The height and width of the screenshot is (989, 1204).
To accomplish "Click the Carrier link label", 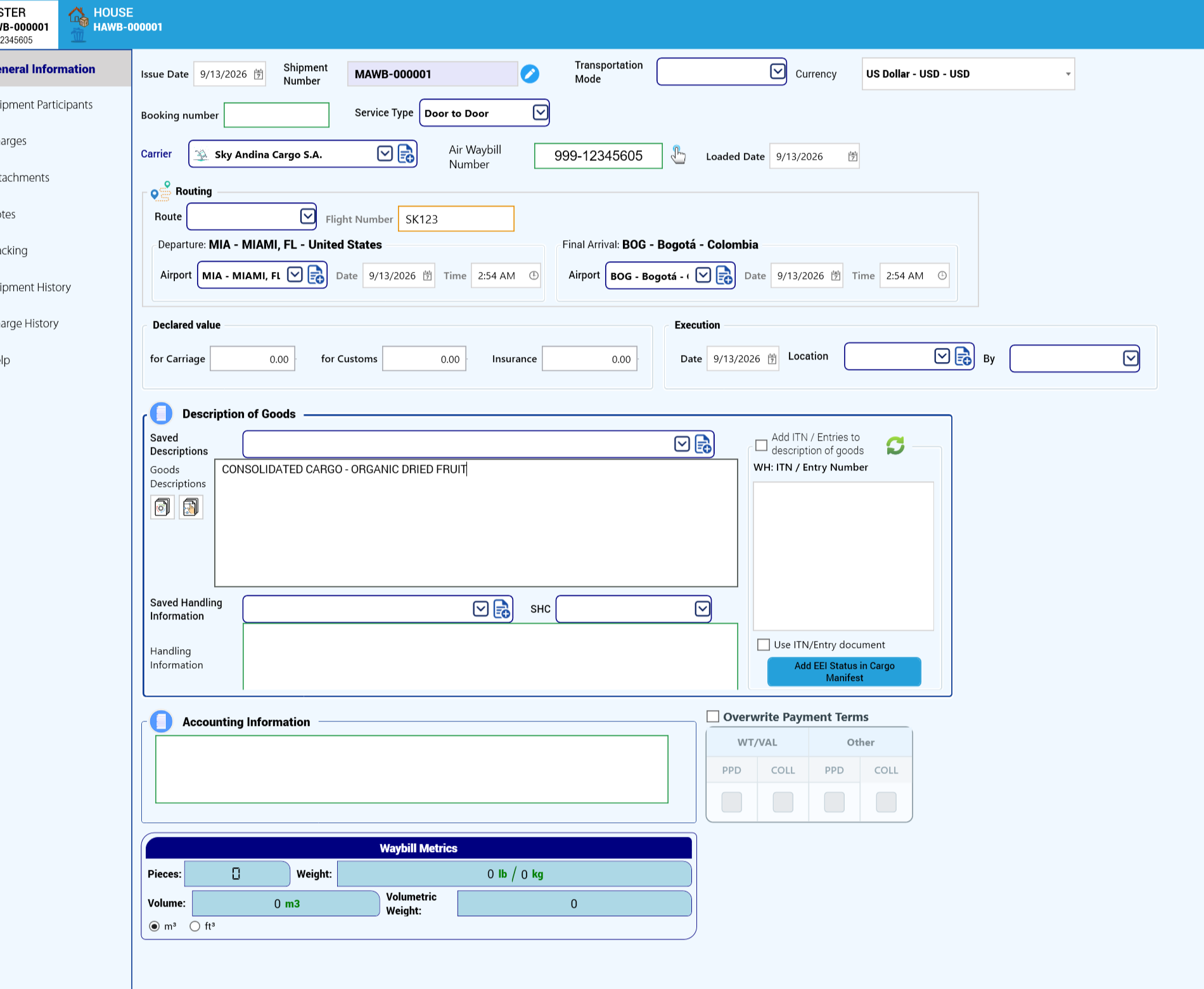I will (x=157, y=153).
